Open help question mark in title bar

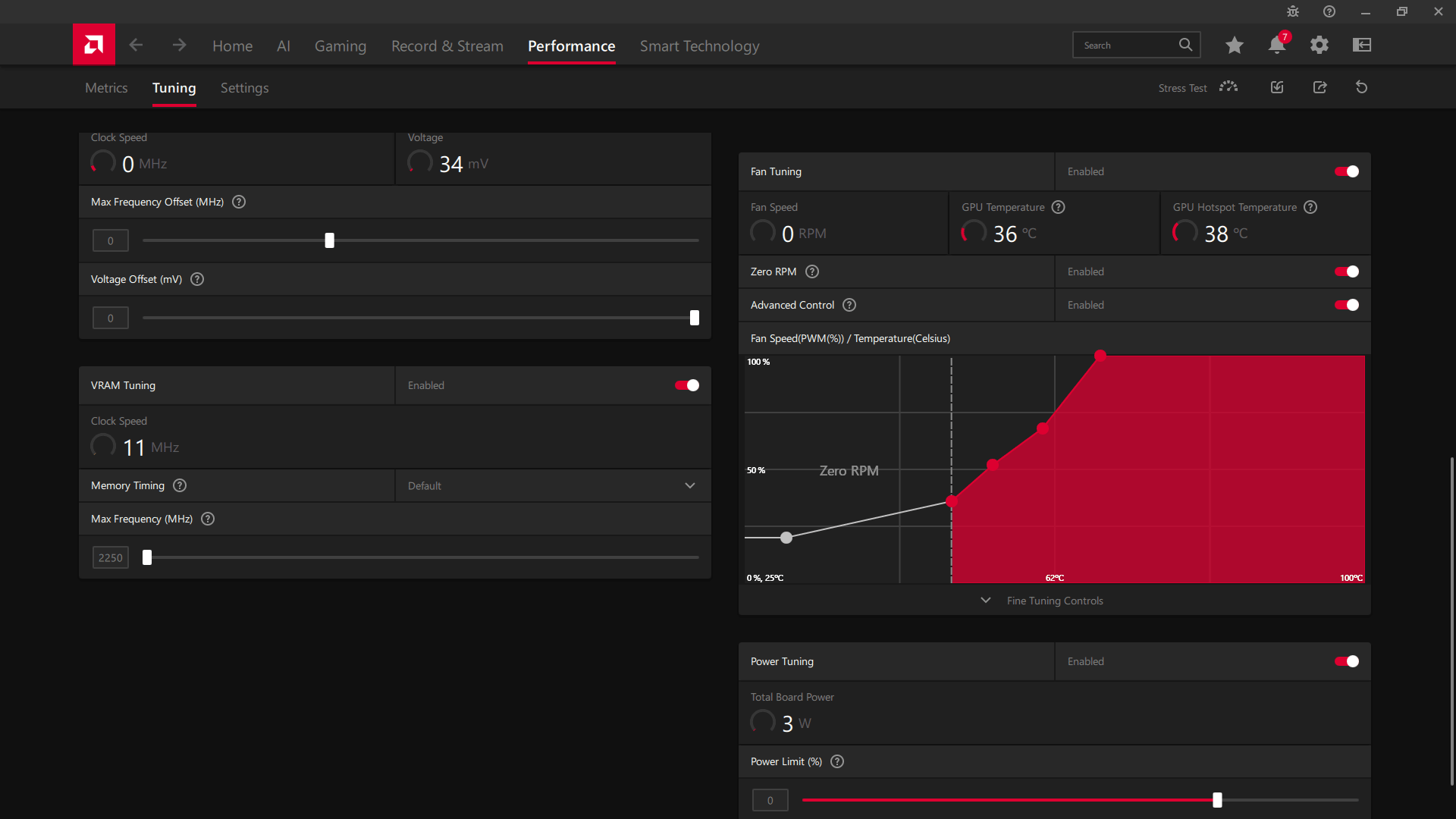1329,11
